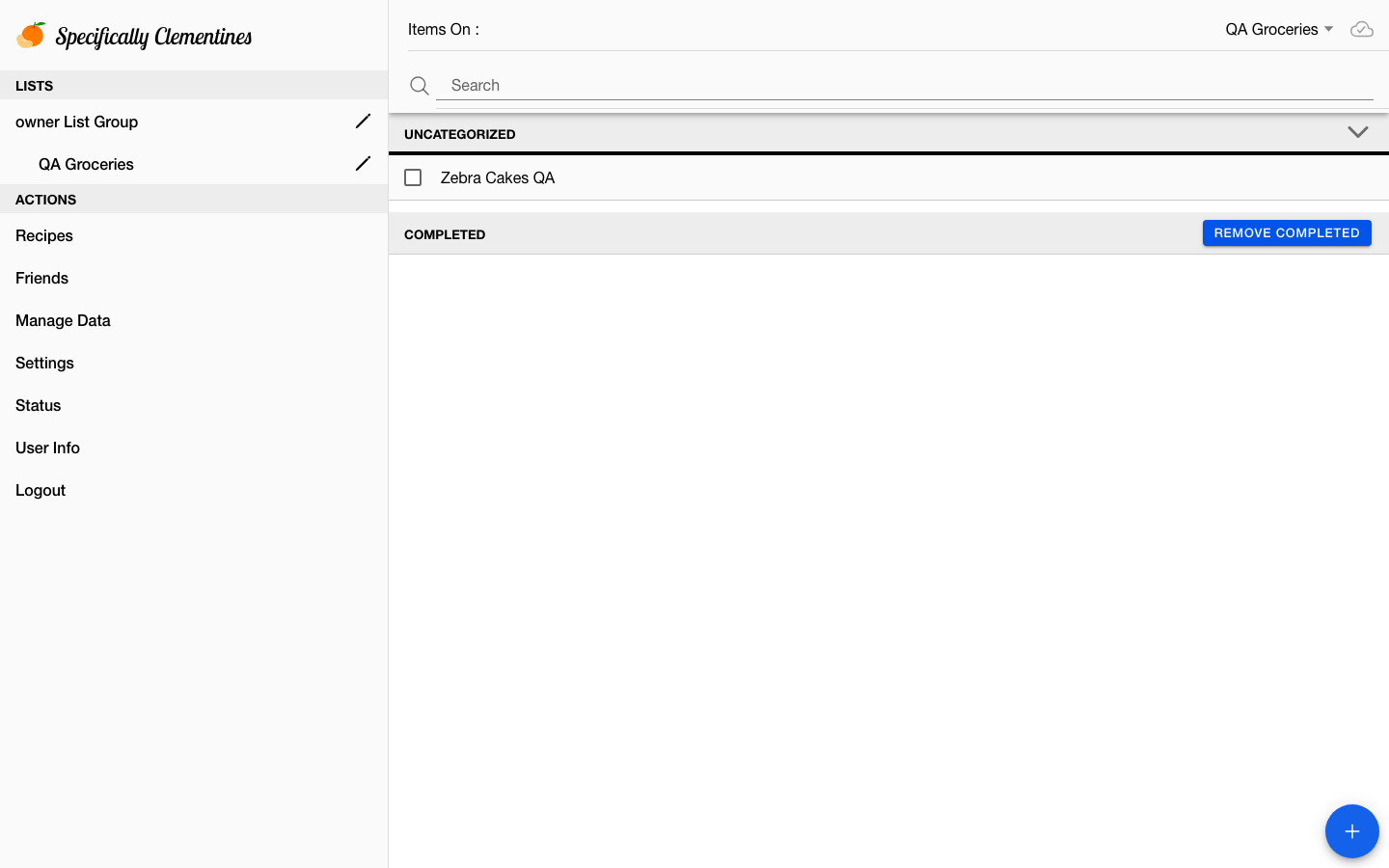Check the Zebra Cakes QA checkbox
The image size is (1389, 868).
click(413, 177)
